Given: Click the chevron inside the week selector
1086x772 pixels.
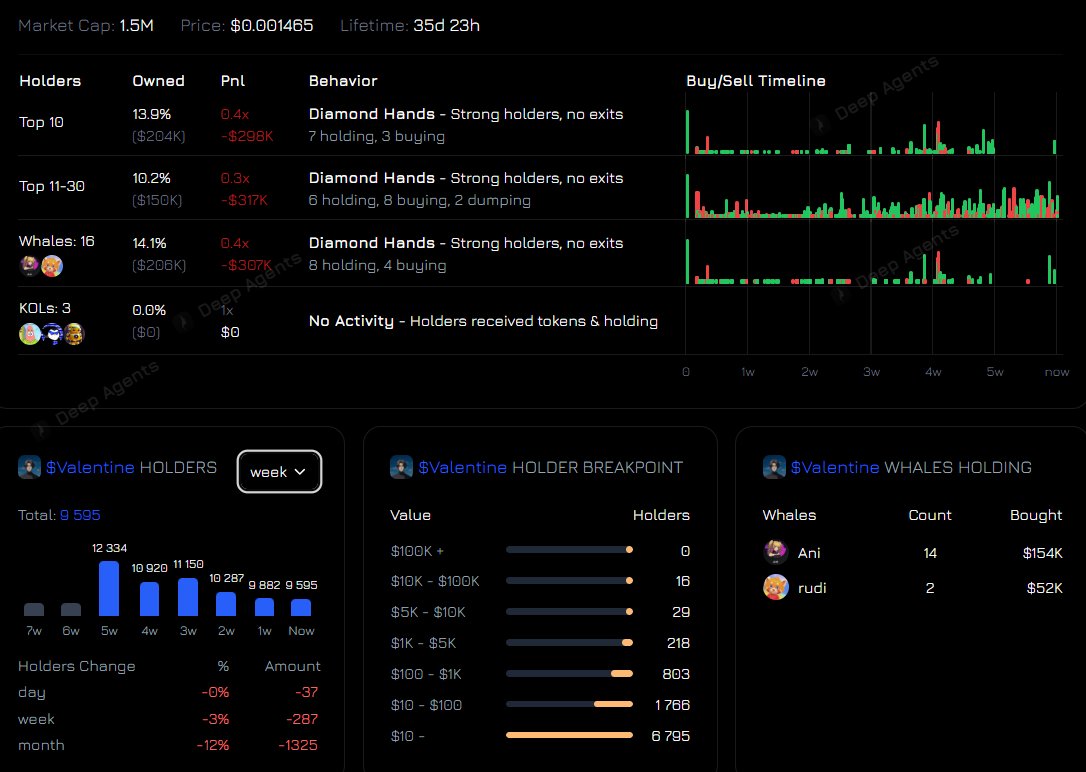Looking at the screenshot, I should click(300, 471).
